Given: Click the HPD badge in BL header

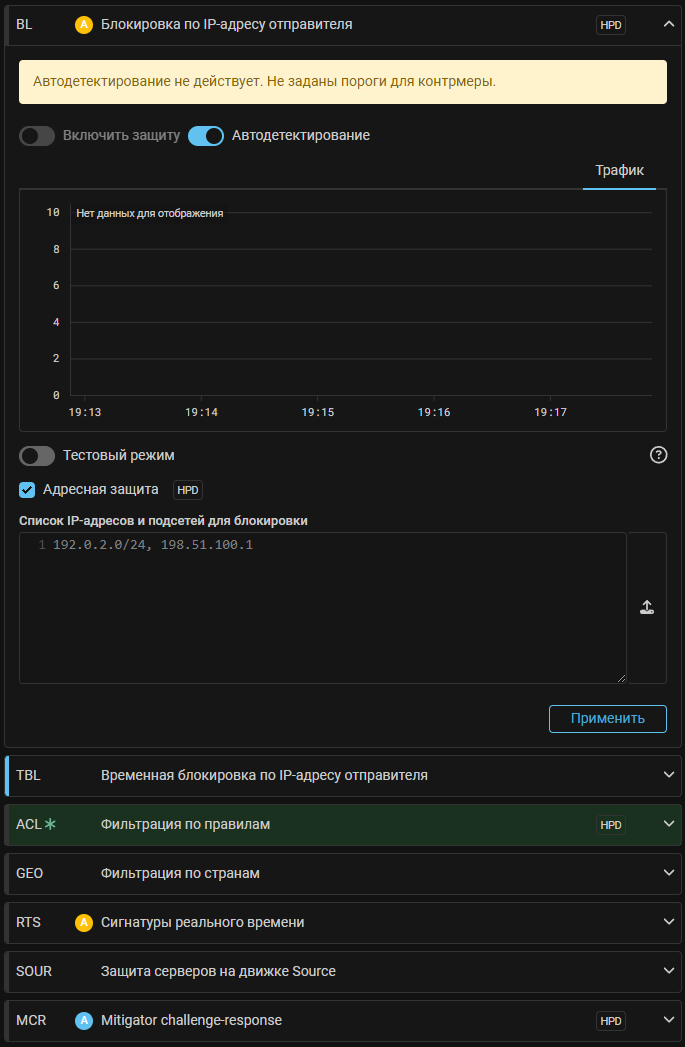Looking at the screenshot, I should (x=610, y=25).
